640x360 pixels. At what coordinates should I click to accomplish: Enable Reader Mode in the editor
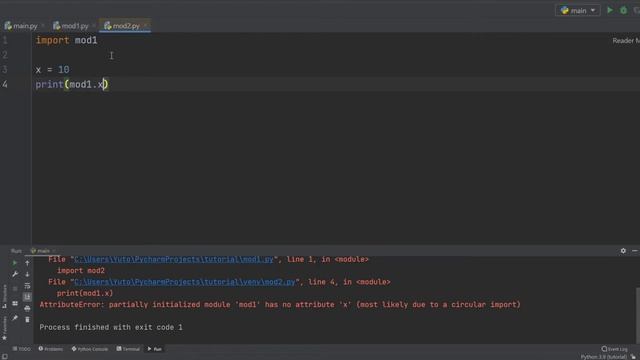(626, 40)
